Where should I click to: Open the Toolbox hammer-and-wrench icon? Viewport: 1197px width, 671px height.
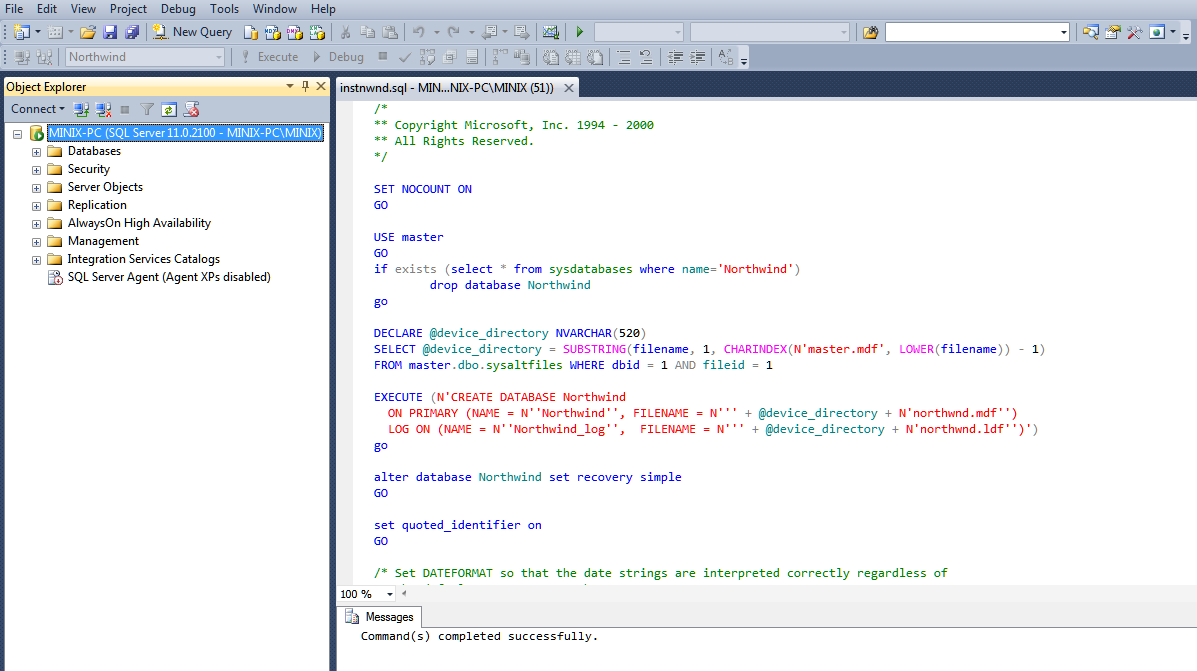click(1134, 32)
